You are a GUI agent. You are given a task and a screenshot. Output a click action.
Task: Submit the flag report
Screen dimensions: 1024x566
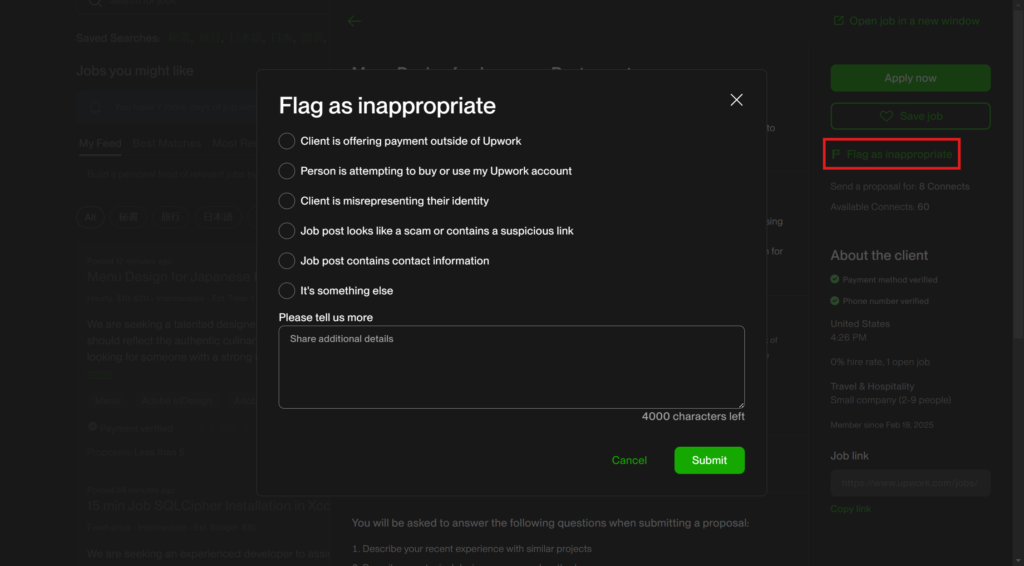709,460
